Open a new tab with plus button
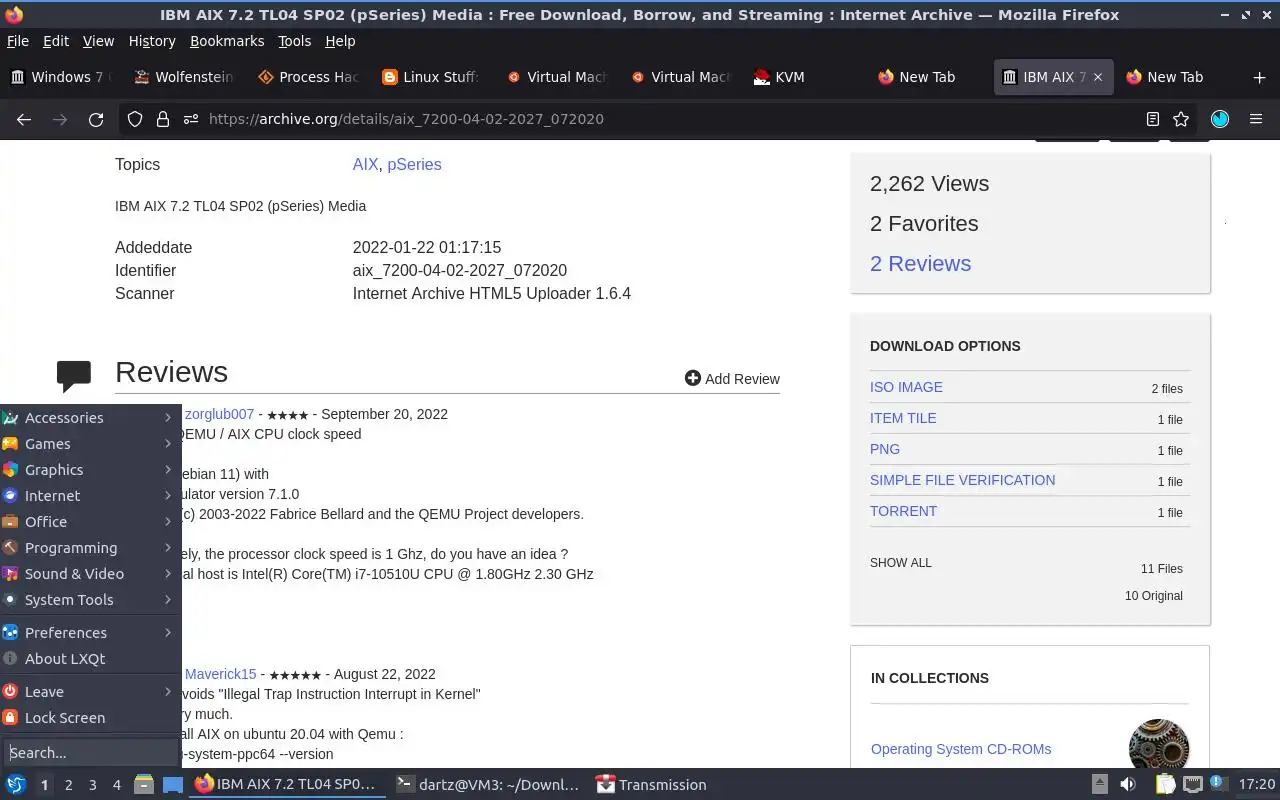This screenshot has width=1280, height=800. click(1259, 77)
